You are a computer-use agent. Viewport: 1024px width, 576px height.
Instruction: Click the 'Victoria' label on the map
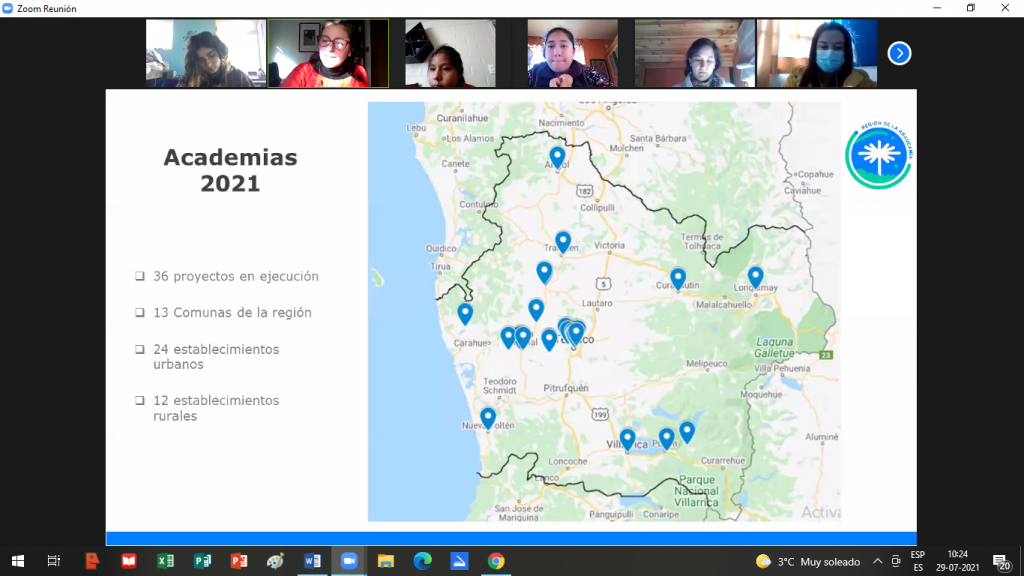[609, 246]
